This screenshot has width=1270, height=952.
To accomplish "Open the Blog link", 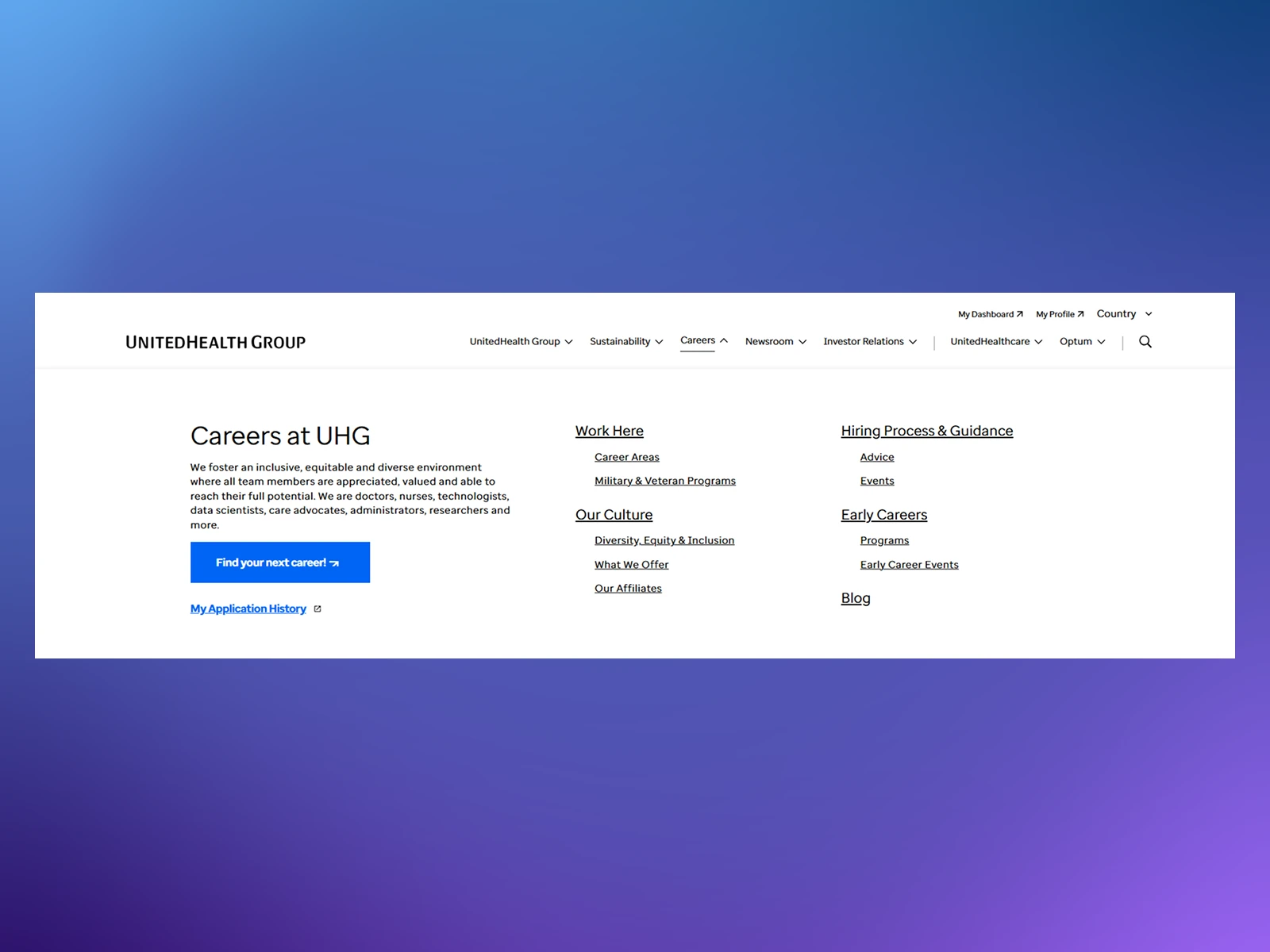I will click(x=856, y=598).
